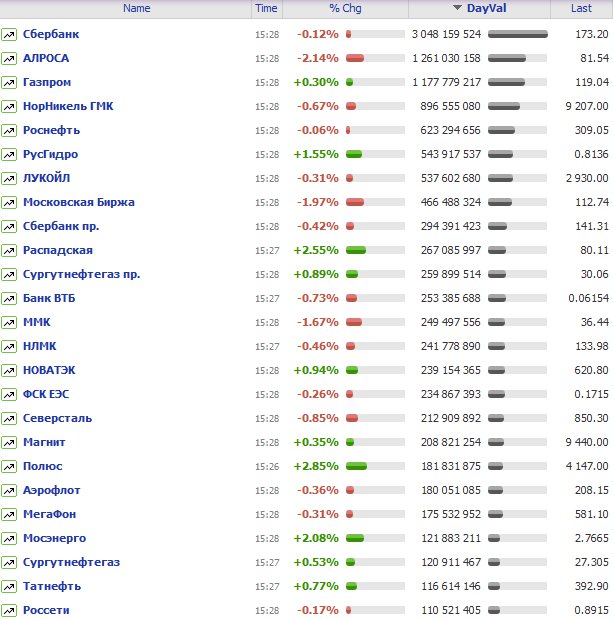Open chart icon beside АЛРОСА
The width and height of the screenshot is (613, 620).
(9, 58)
